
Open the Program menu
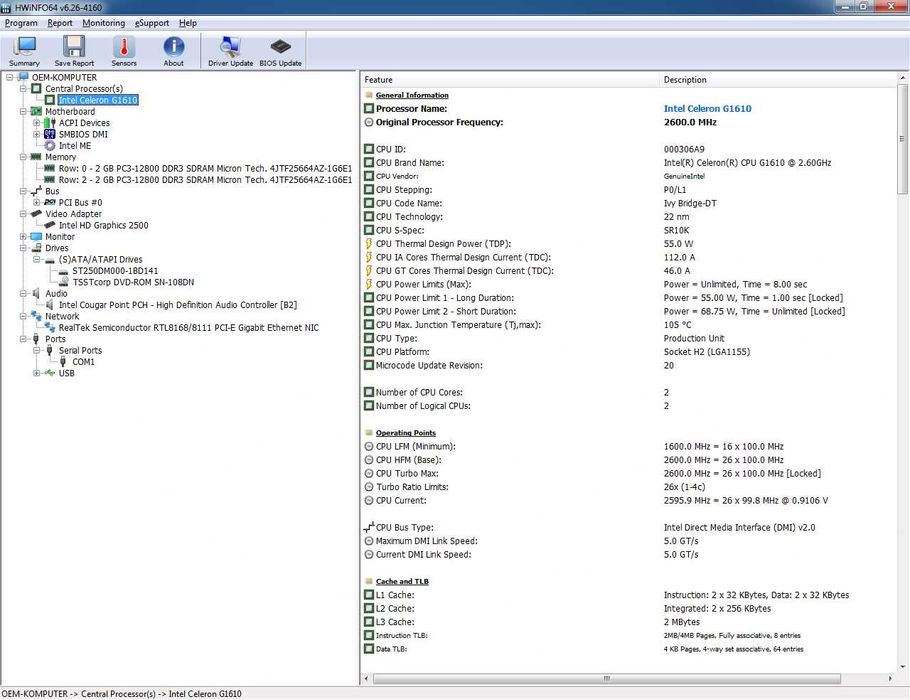21,23
